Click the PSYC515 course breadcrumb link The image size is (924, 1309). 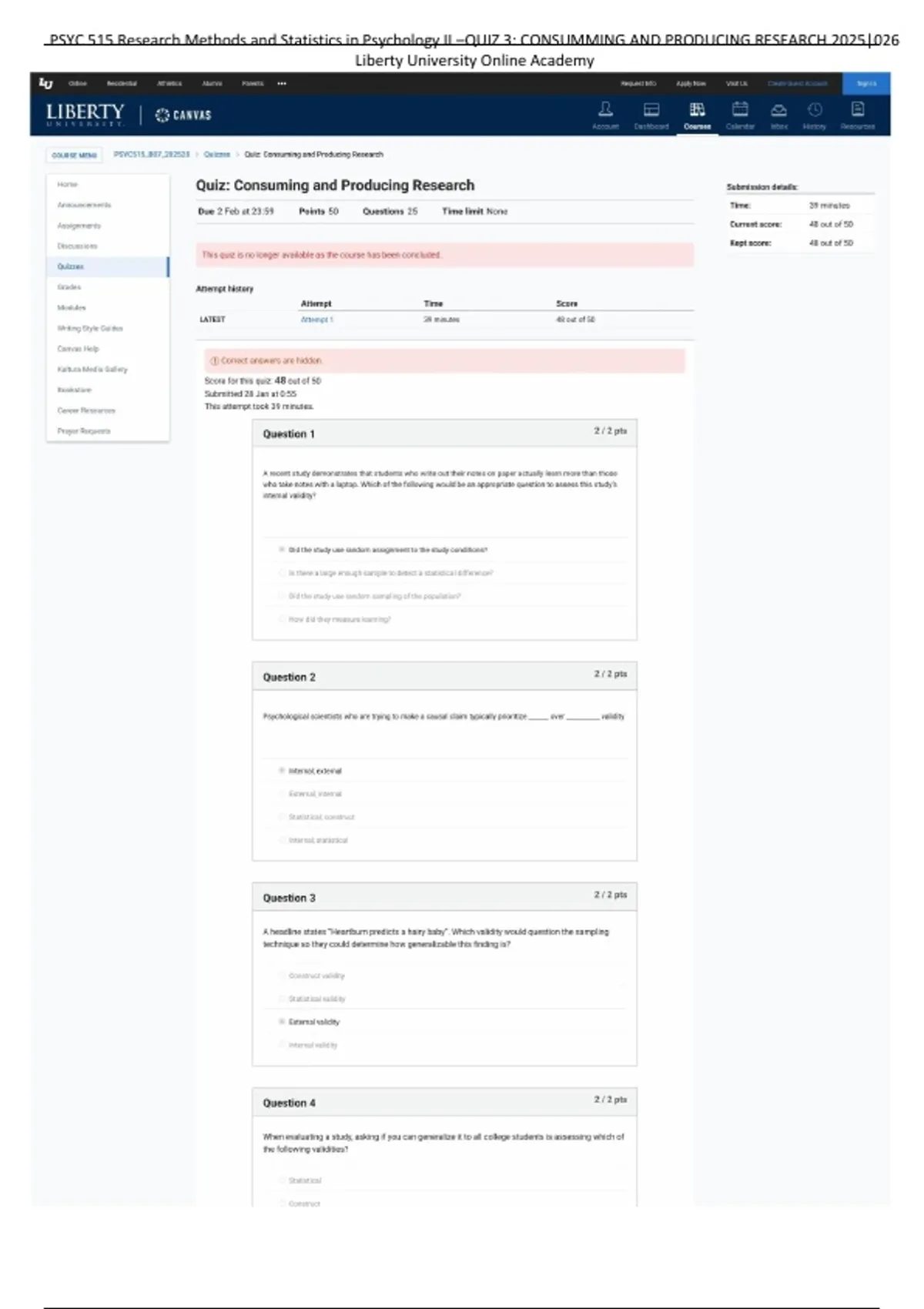coord(151,155)
